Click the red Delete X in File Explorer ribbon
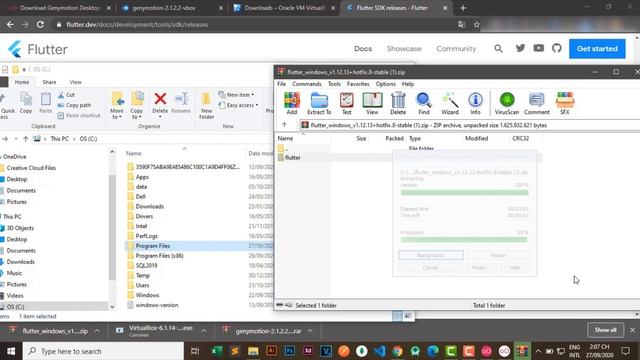The image size is (640, 360). 160,98
